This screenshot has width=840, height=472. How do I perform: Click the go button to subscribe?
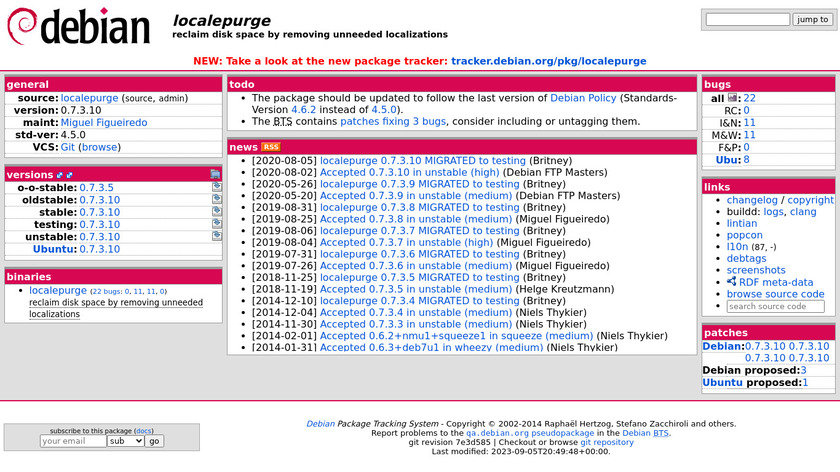click(154, 441)
